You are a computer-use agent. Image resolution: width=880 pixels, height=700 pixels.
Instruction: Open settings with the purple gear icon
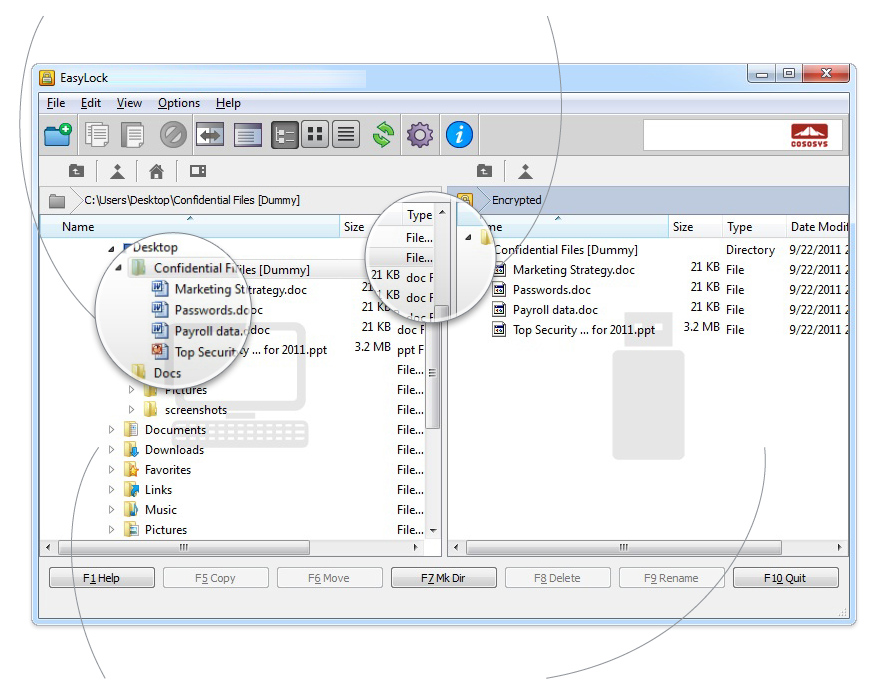(420, 134)
